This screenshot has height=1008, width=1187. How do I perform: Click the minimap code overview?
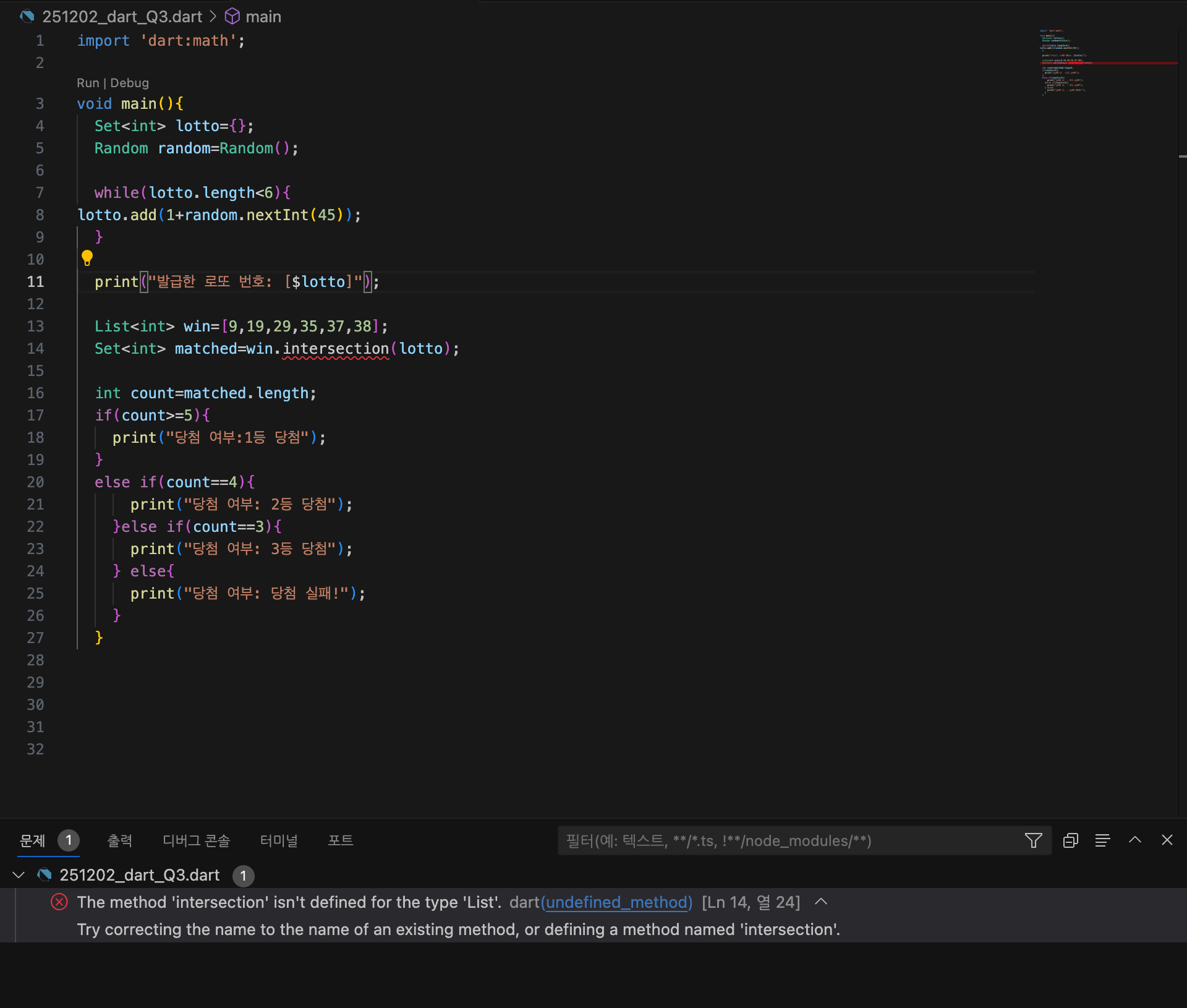(x=1063, y=62)
